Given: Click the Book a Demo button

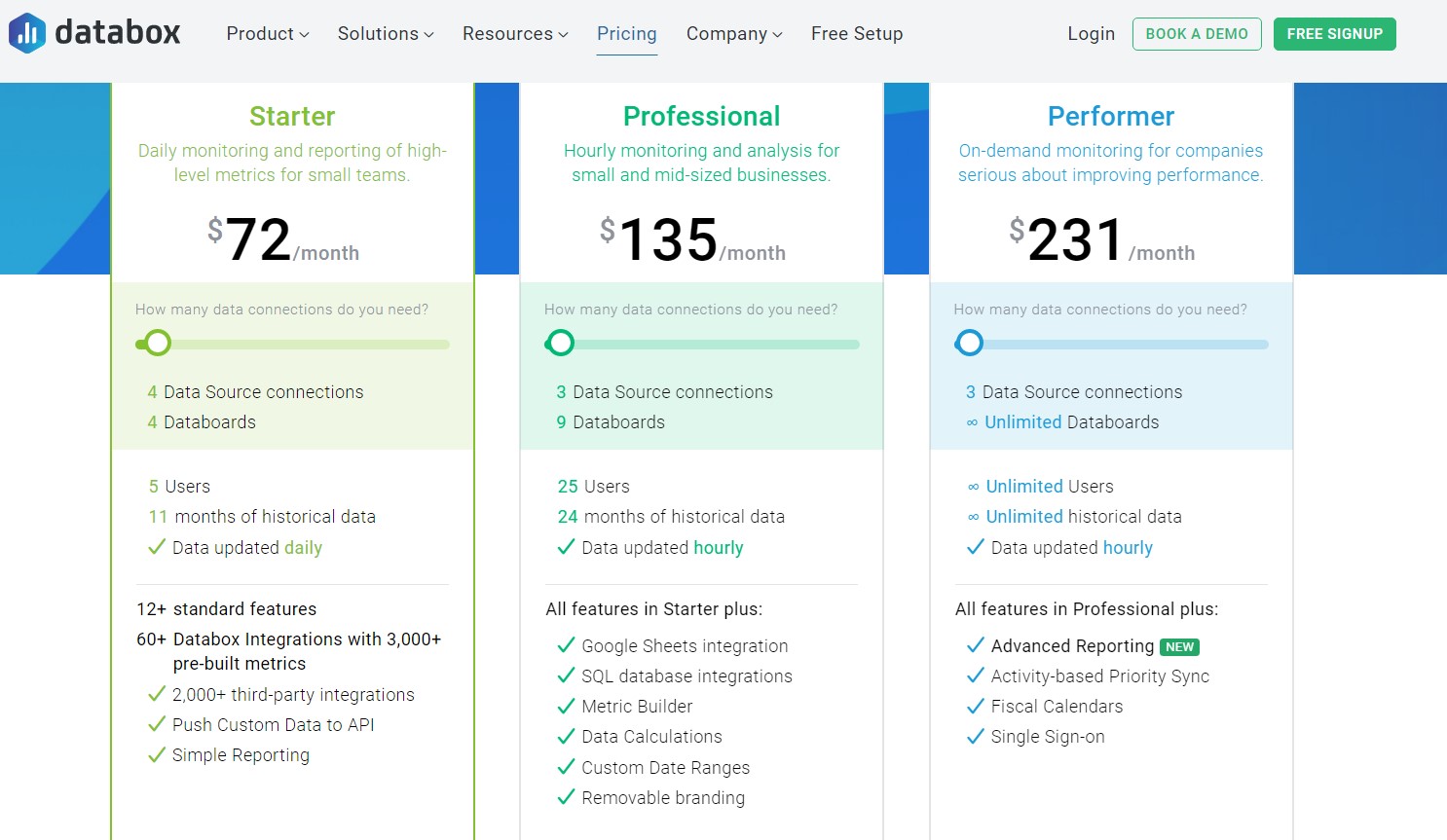Looking at the screenshot, I should 1197,34.
